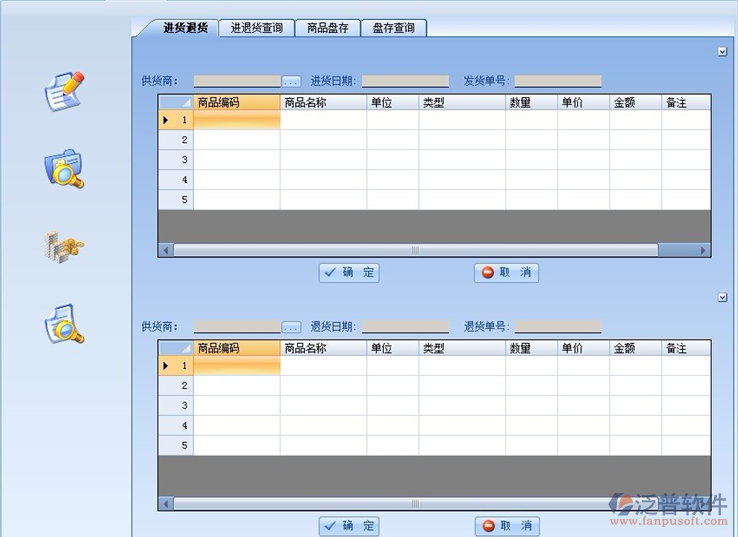Cancel the purchase with upper 取消 button
Image resolution: width=738 pixels, height=537 pixels.
[x=506, y=273]
